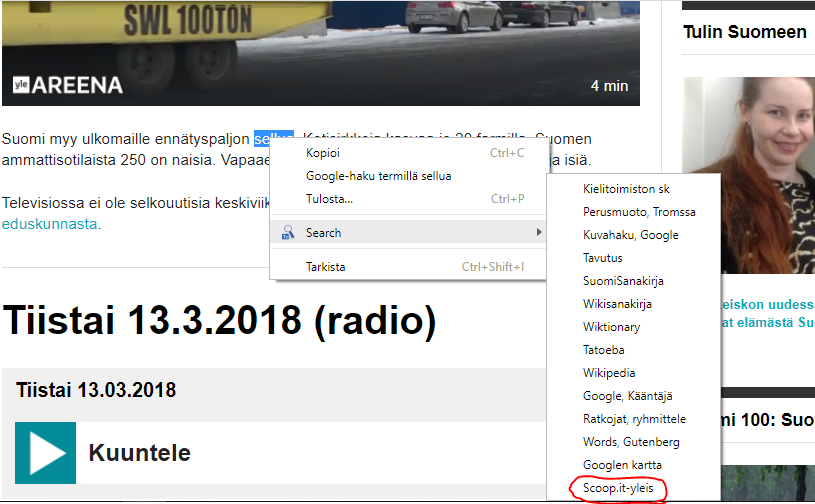The image size is (815, 504).
Task: Pick Ratkojat, ryhmittele entry
Action: tap(633, 419)
